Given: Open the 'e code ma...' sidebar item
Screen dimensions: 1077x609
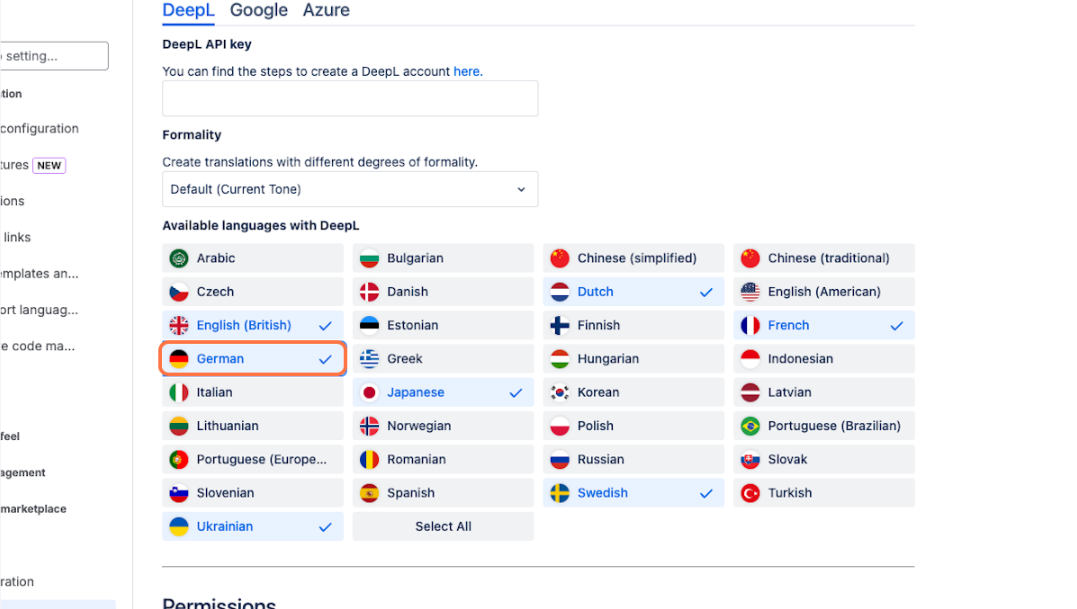Looking at the screenshot, I should (38, 346).
